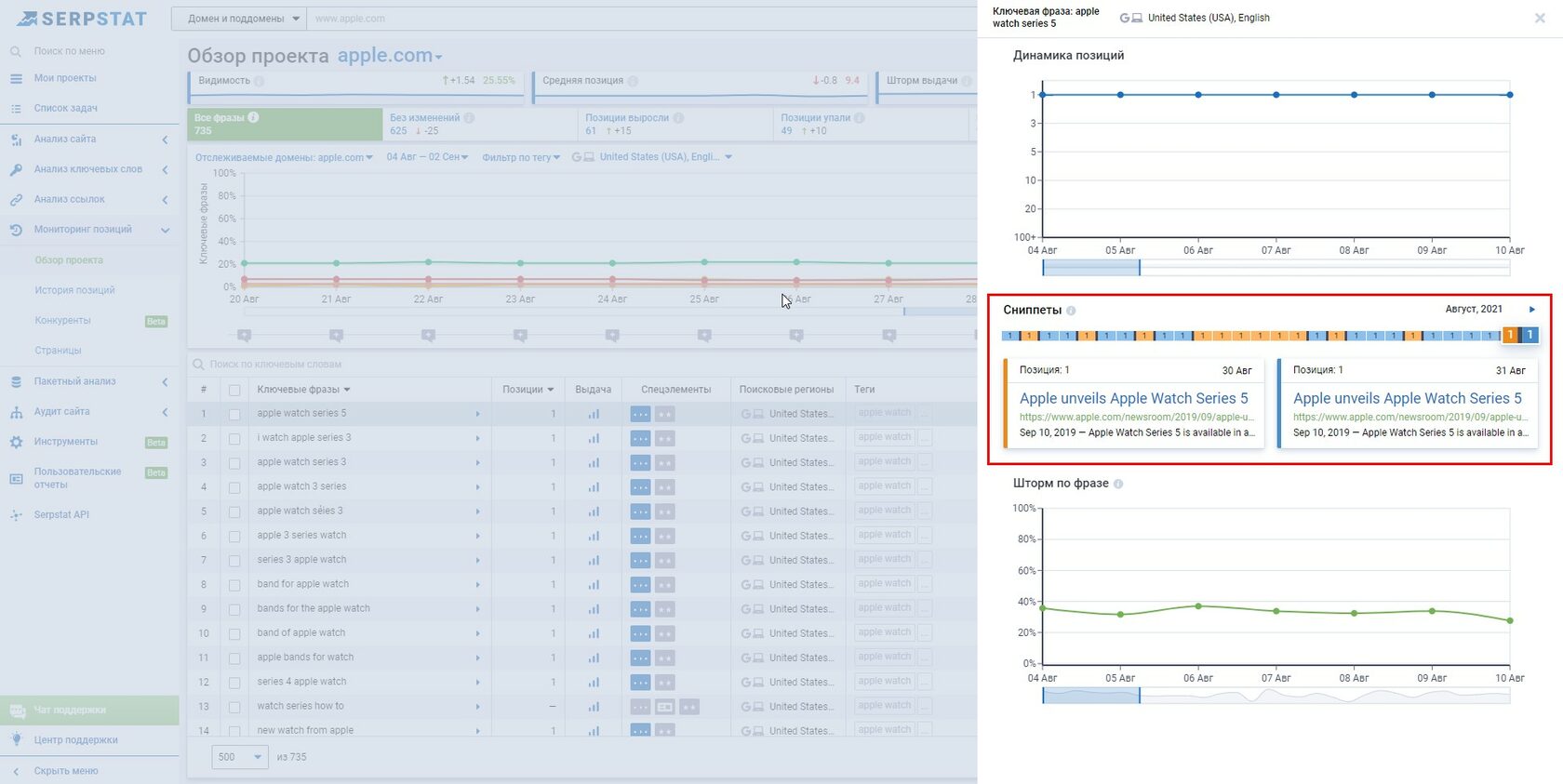The height and width of the screenshot is (784, 1563).
Task: Open position chart icon for apple watch series 3
Action: tap(594, 462)
